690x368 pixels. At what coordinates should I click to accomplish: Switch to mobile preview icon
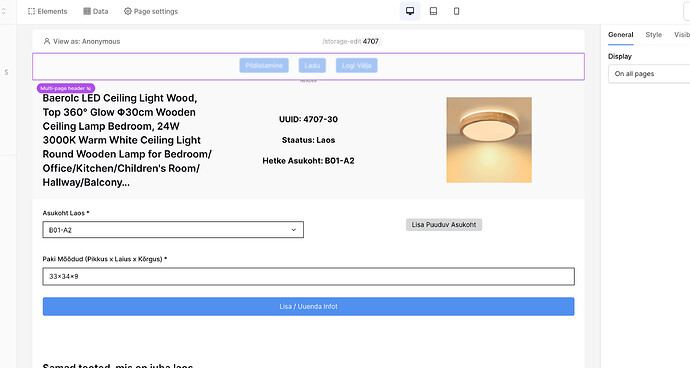(456, 11)
